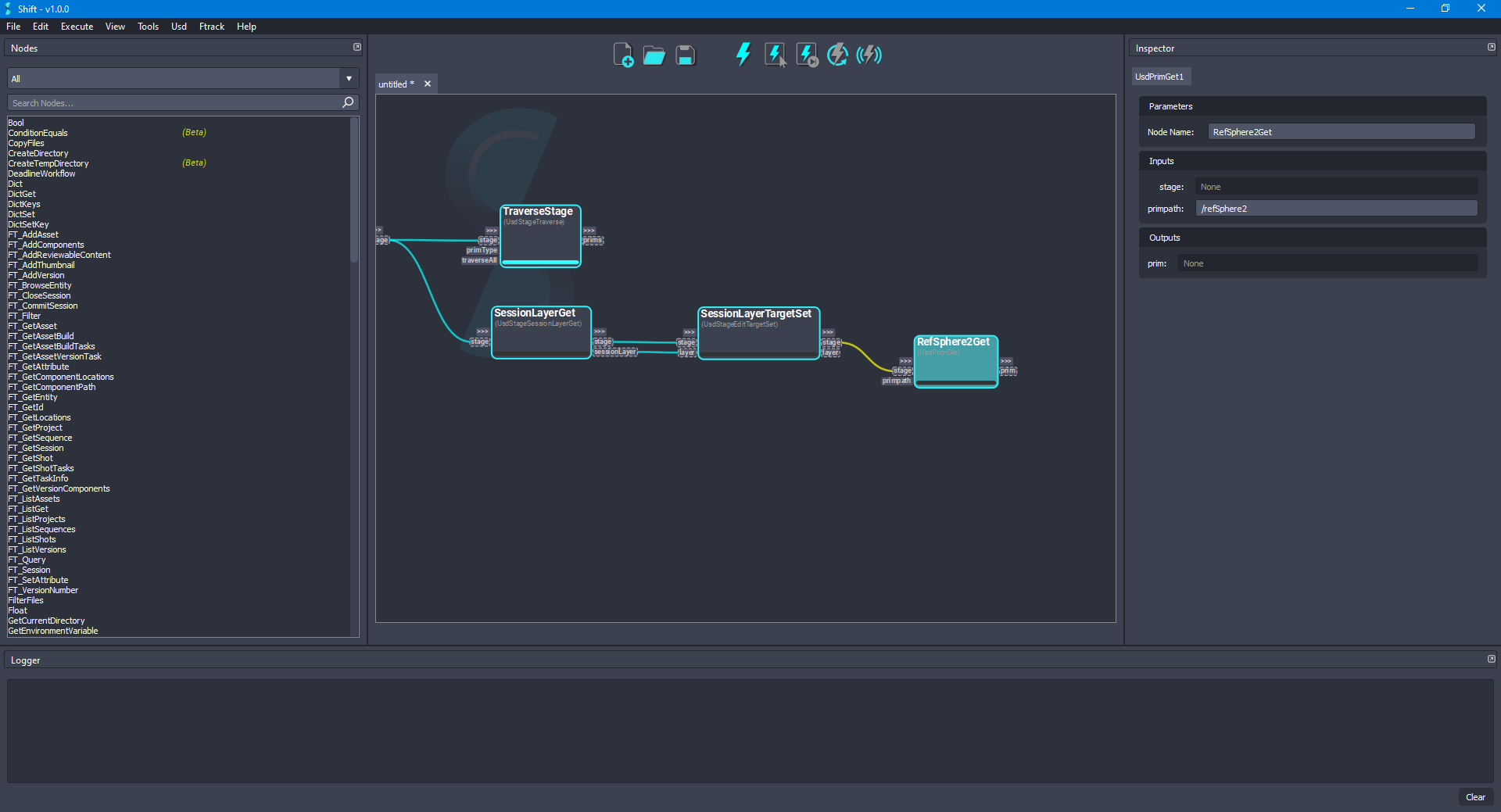The image size is (1501, 812).
Task: Open an existing graph file
Action: (x=654, y=55)
